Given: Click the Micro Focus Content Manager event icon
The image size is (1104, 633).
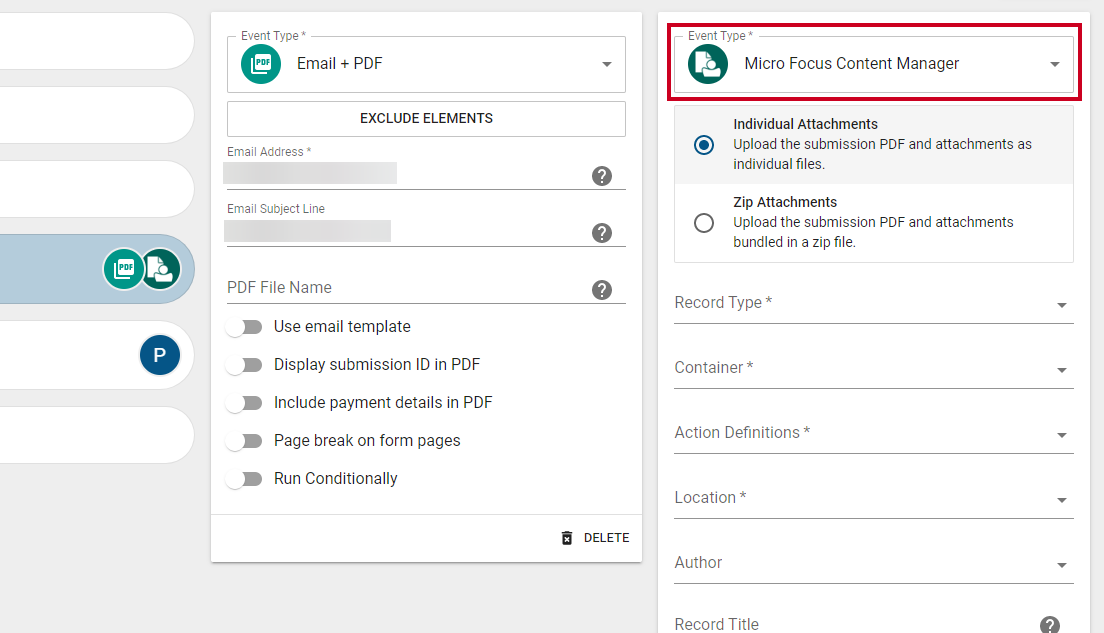Looking at the screenshot, I should click(708, 64).
